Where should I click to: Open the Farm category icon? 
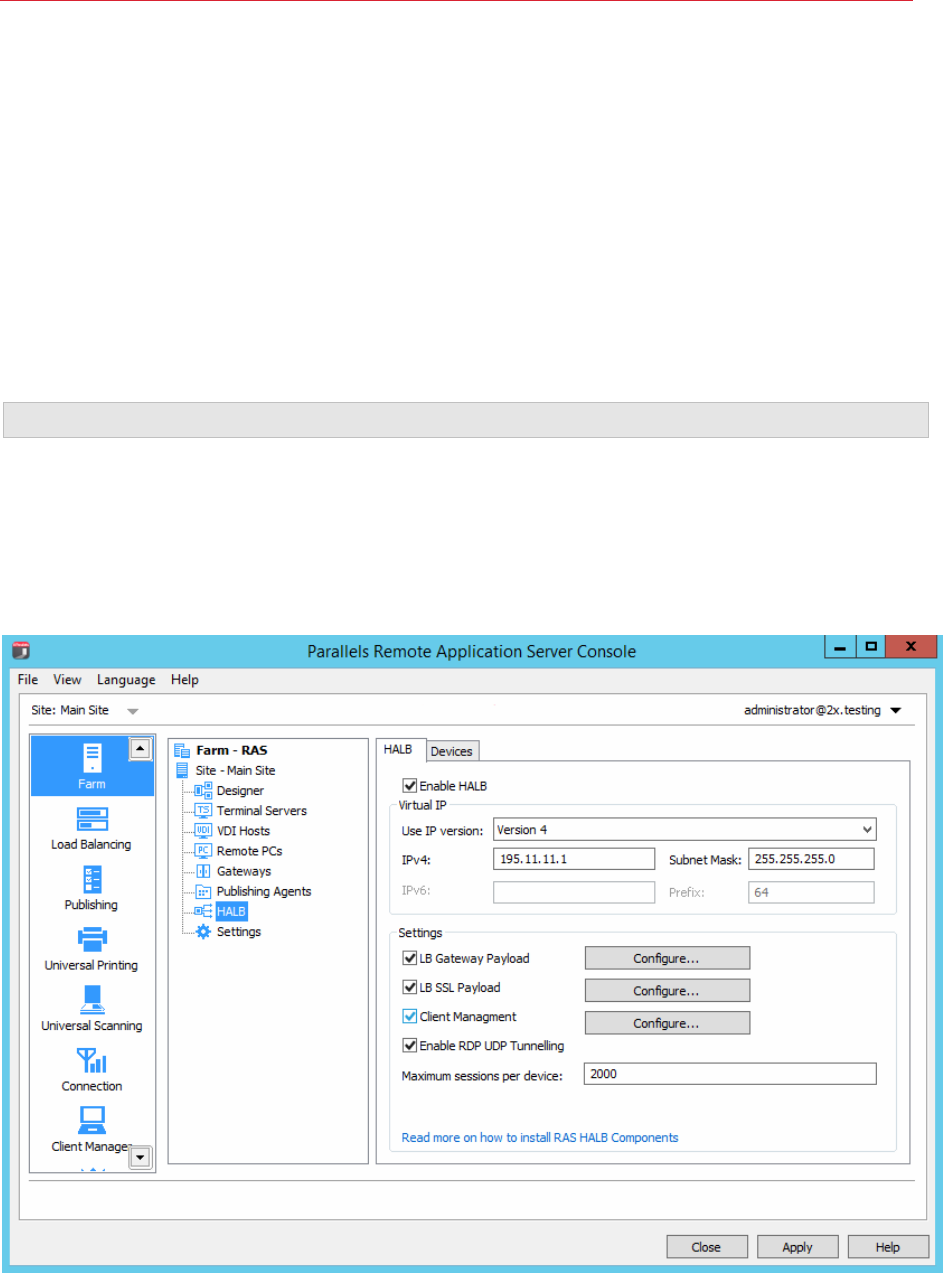coord(92,756)
